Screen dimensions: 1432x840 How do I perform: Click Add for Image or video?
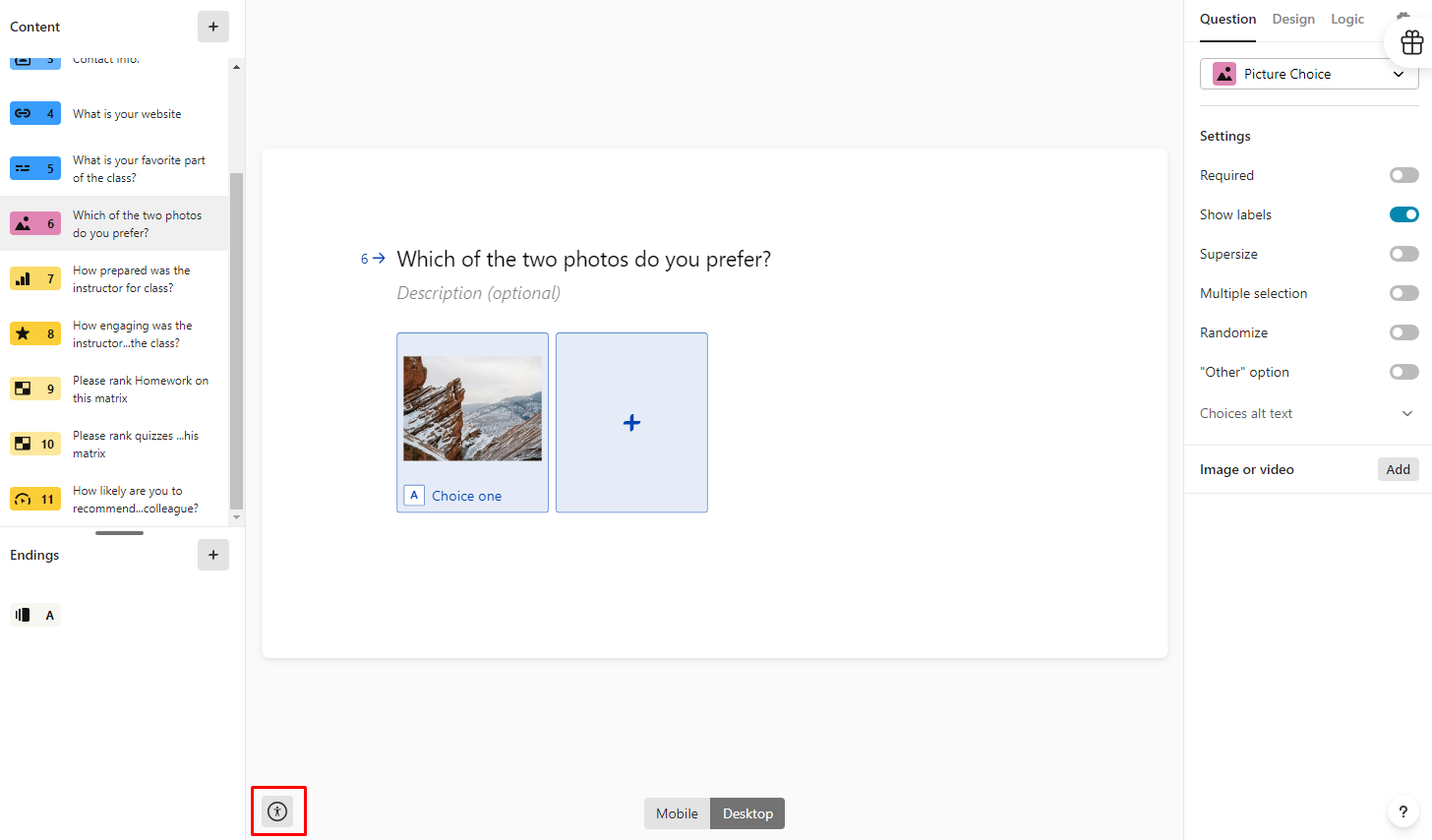tap(1398, 469)
